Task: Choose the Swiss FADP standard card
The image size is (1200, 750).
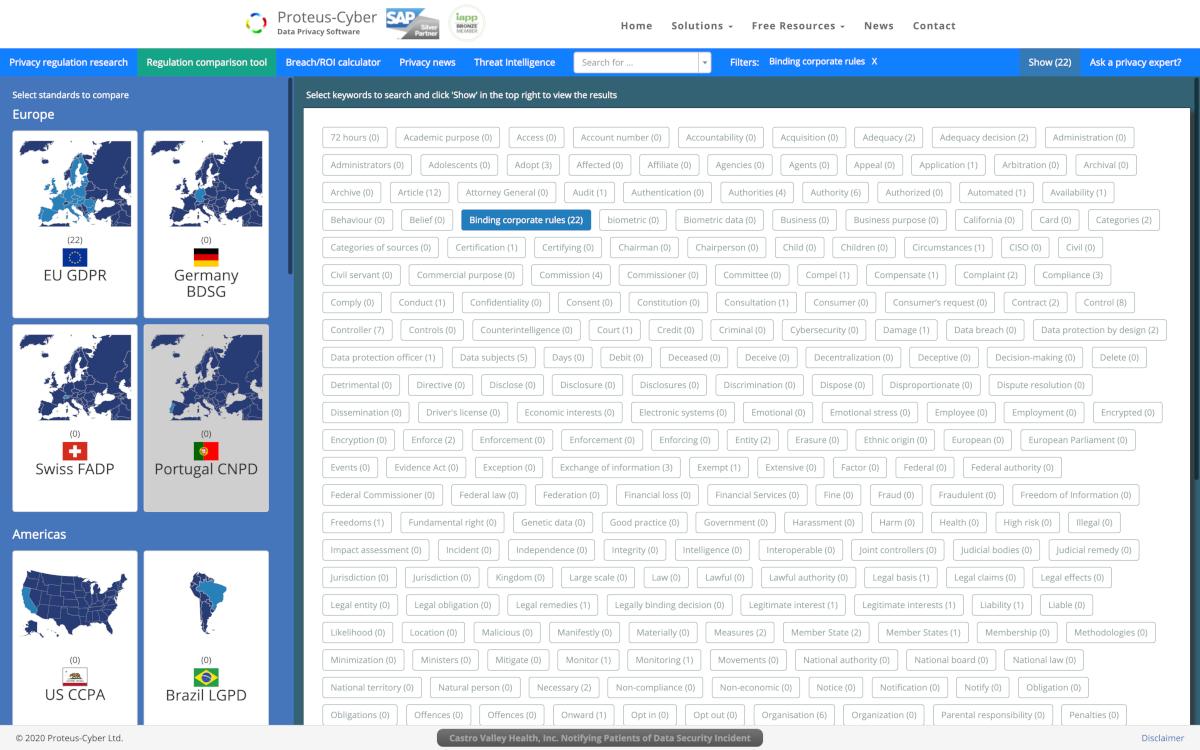Action: 75,417
